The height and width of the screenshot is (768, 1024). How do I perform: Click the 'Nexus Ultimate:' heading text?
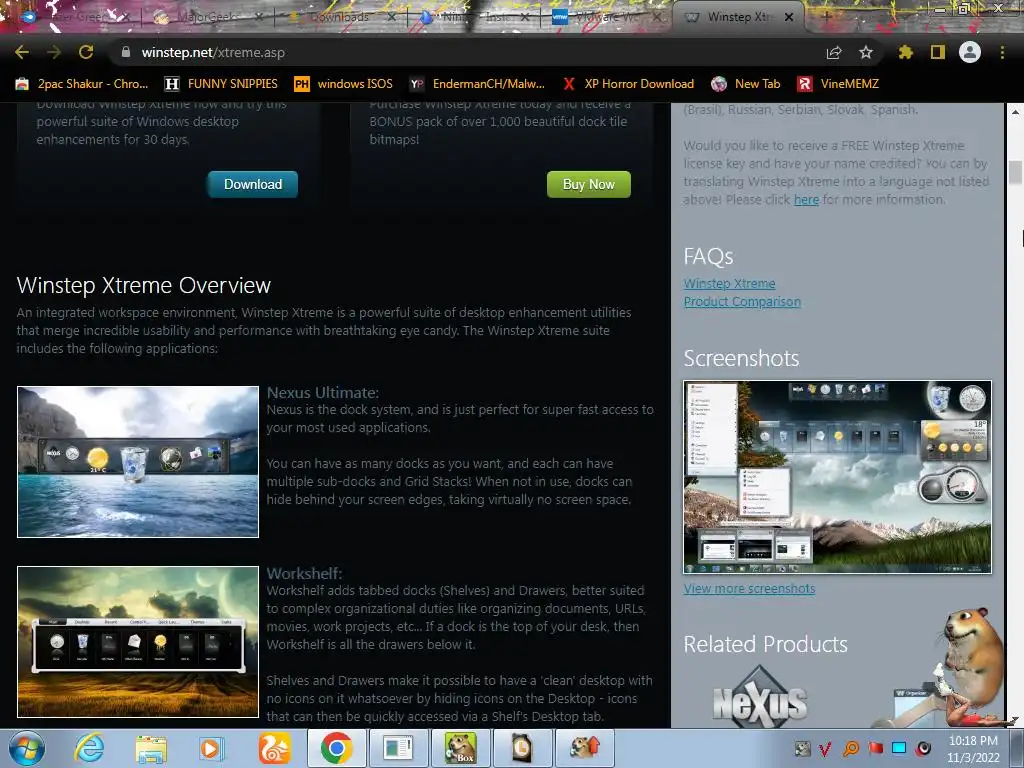tap(323, 392)
